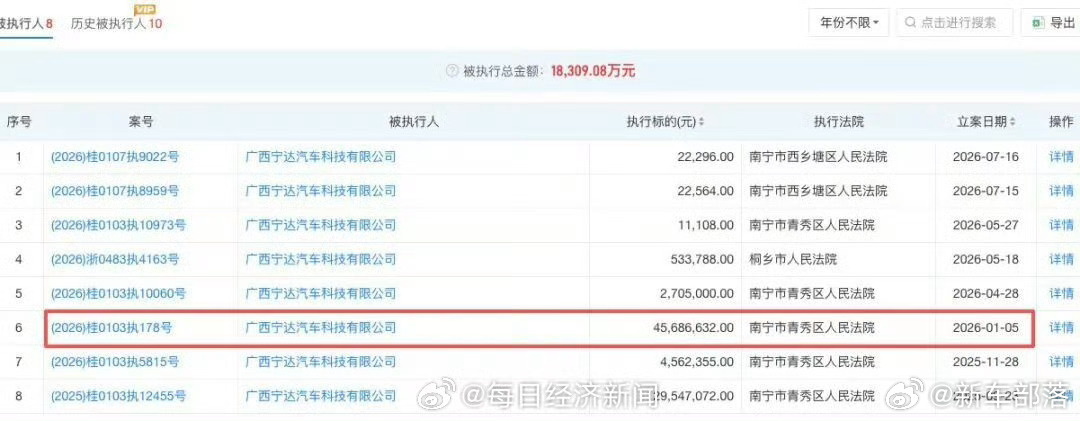Open case (2026)桂0107执9022号 link
1080x421 pixels.
(114, 157)
